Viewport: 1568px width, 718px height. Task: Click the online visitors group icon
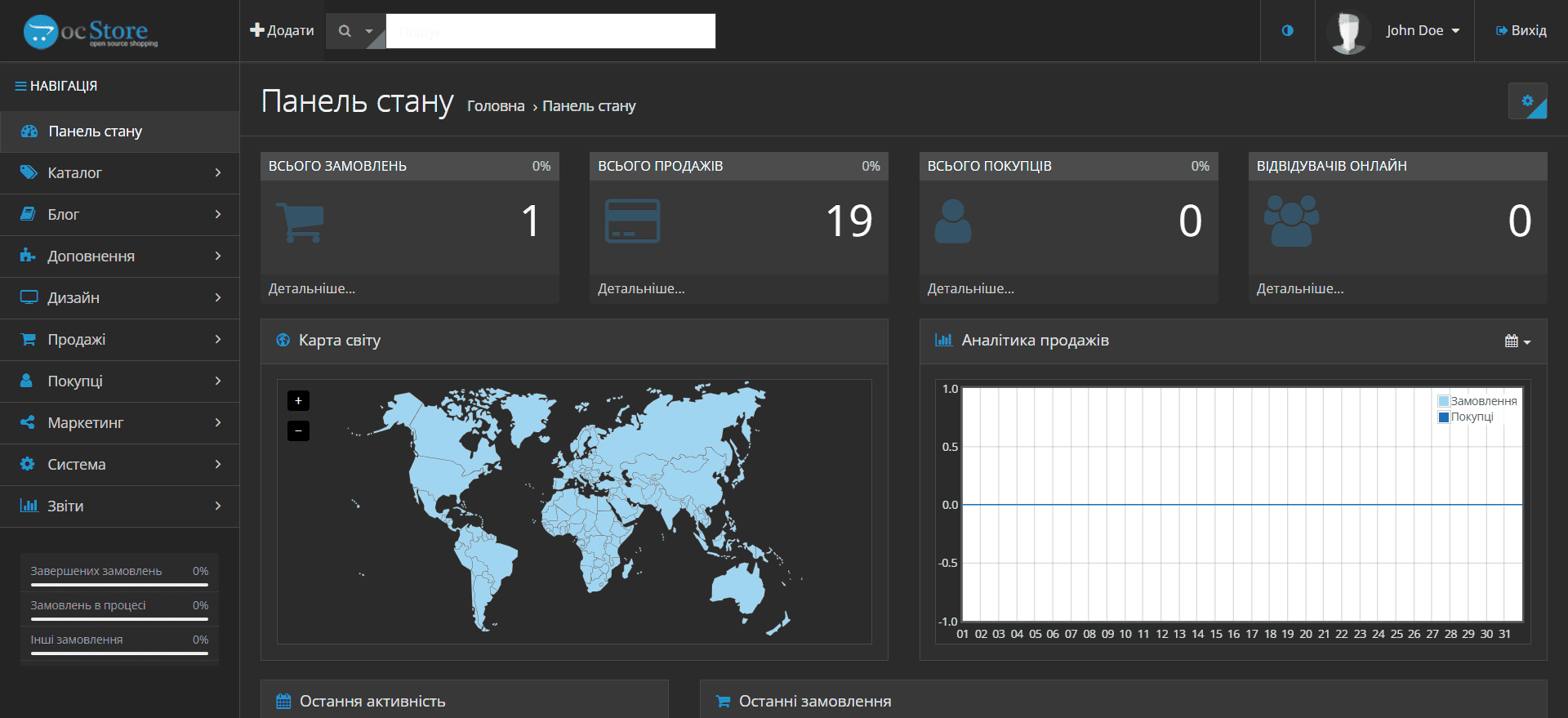(1291, 221)
